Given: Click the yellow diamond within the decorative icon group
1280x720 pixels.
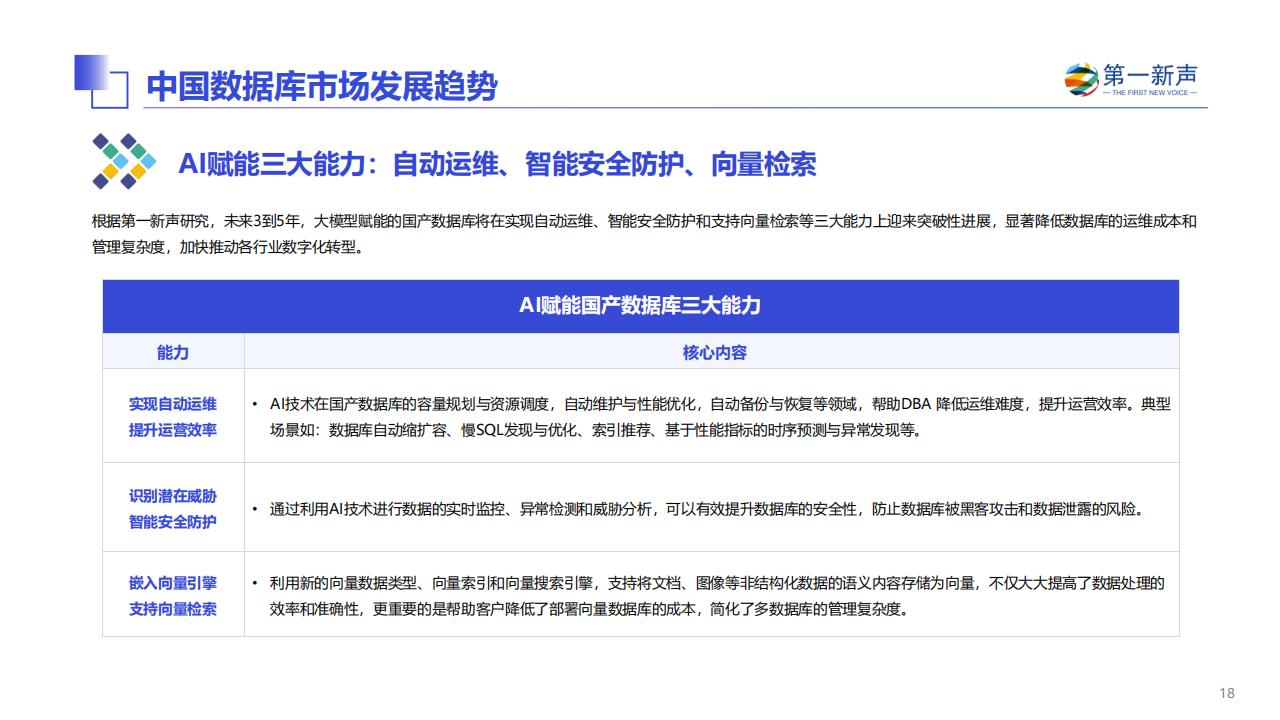Looking at the screenshot, I should click(x=110, y=171).
